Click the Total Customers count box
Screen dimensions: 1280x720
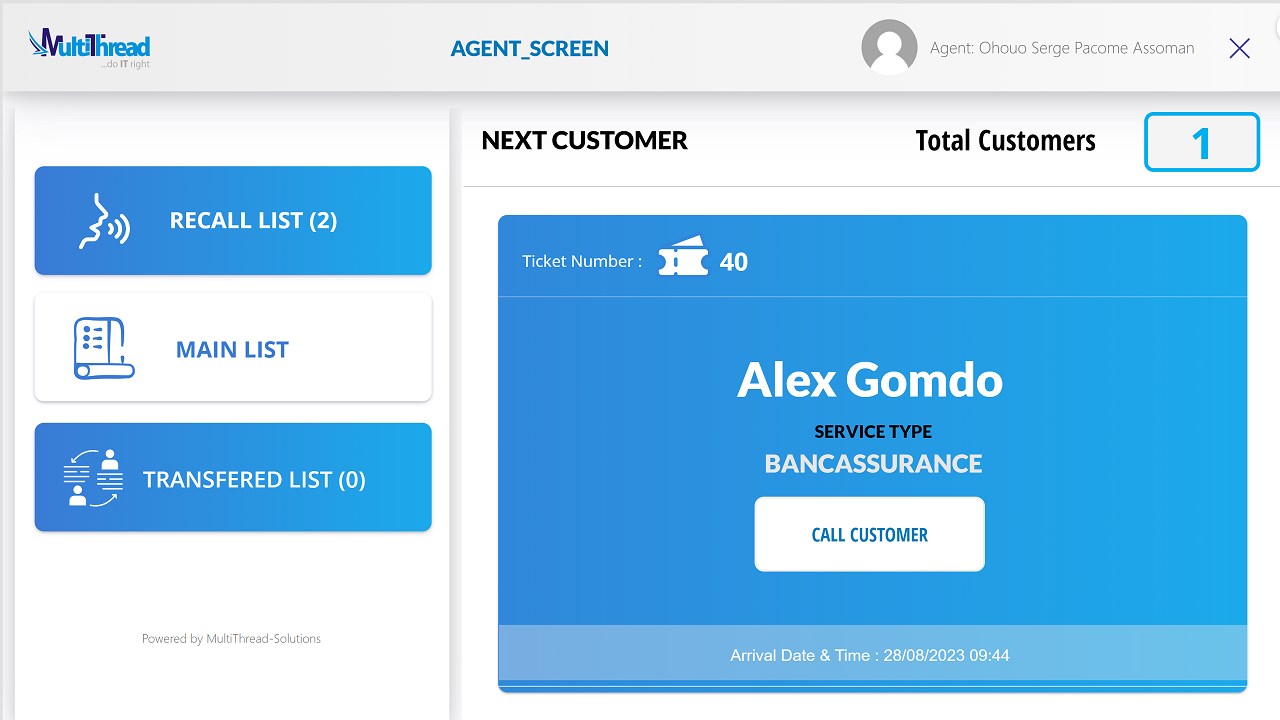pyautogui.click(x=1201, y=142)
